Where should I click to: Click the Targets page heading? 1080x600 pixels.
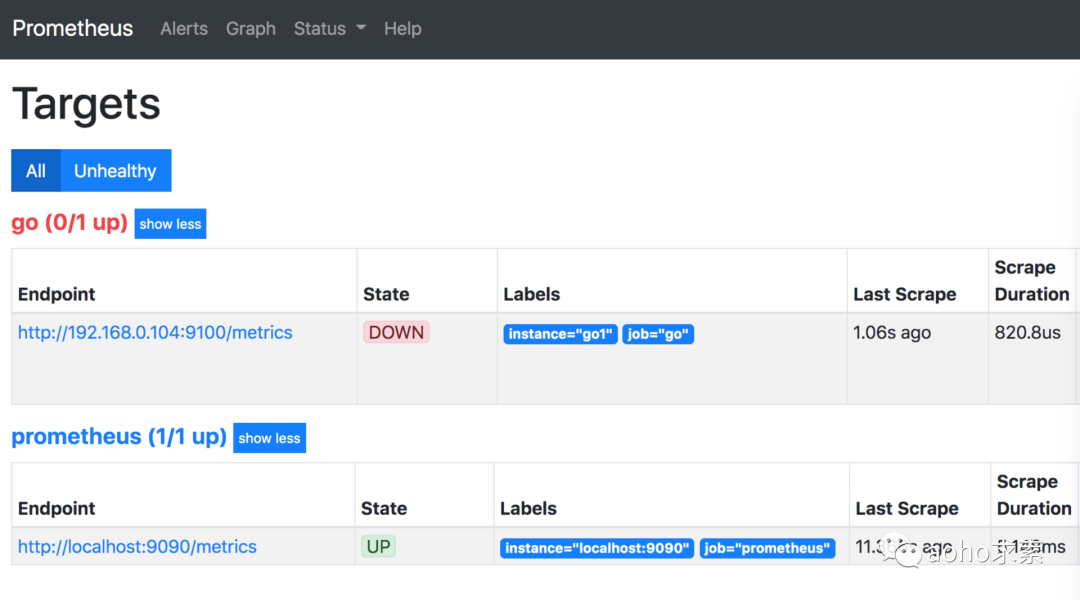click(x=86, y=104)
